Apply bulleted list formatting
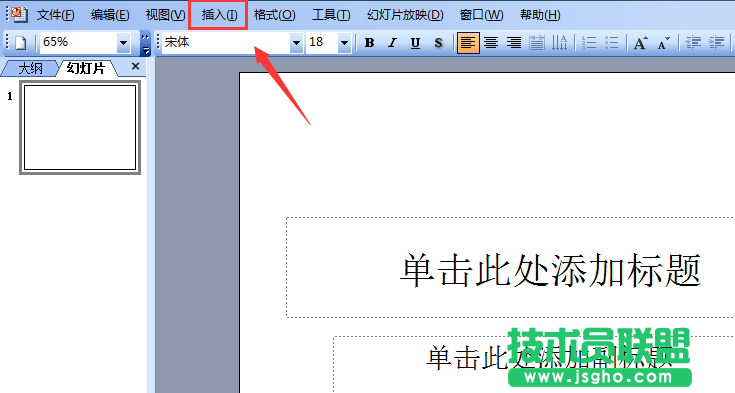Image resolution: width=735 pixels, height=393 pixels. (612, 43)
